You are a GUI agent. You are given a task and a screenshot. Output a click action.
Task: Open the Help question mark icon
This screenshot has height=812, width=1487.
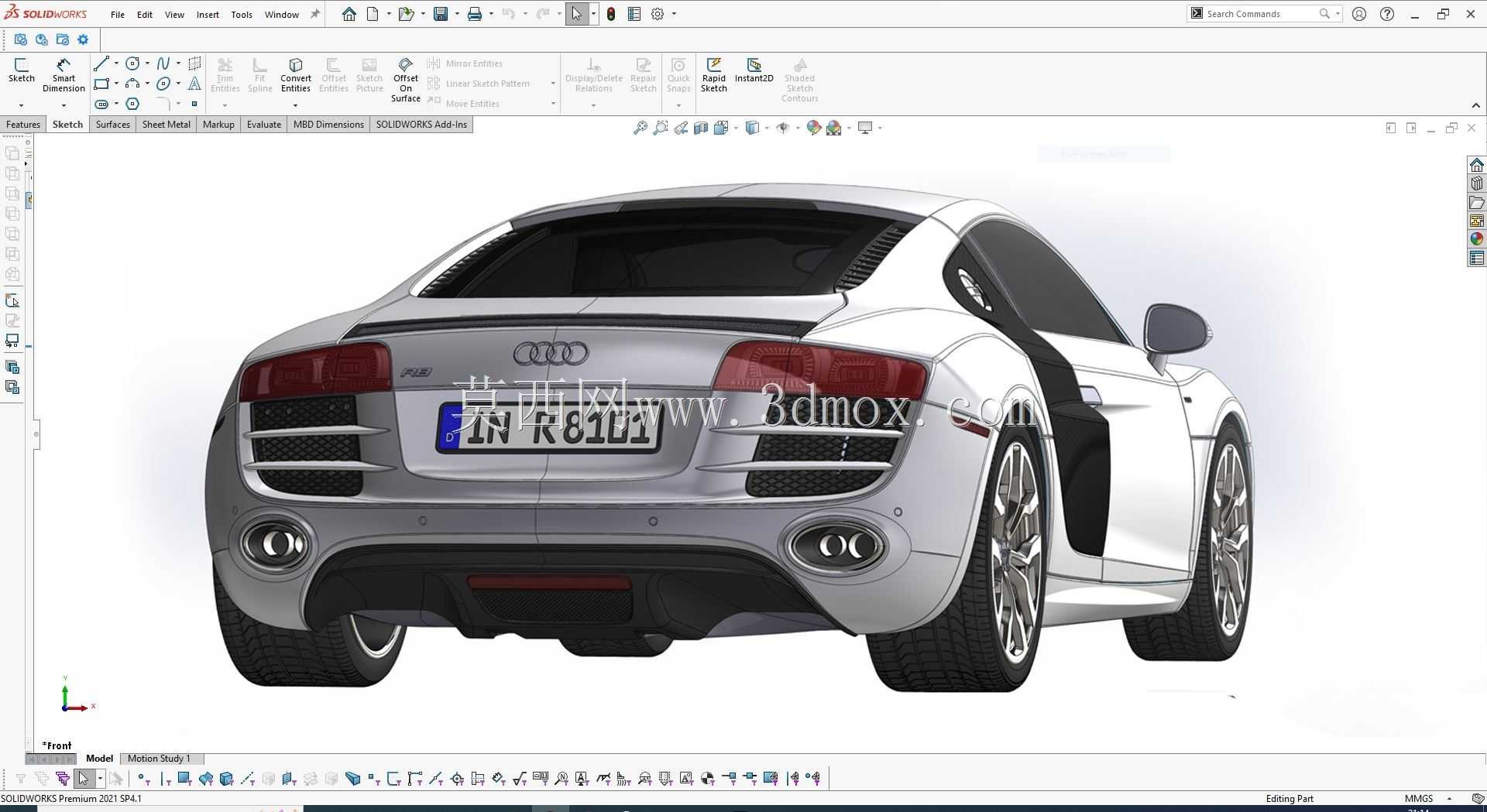pos(1387,14)
